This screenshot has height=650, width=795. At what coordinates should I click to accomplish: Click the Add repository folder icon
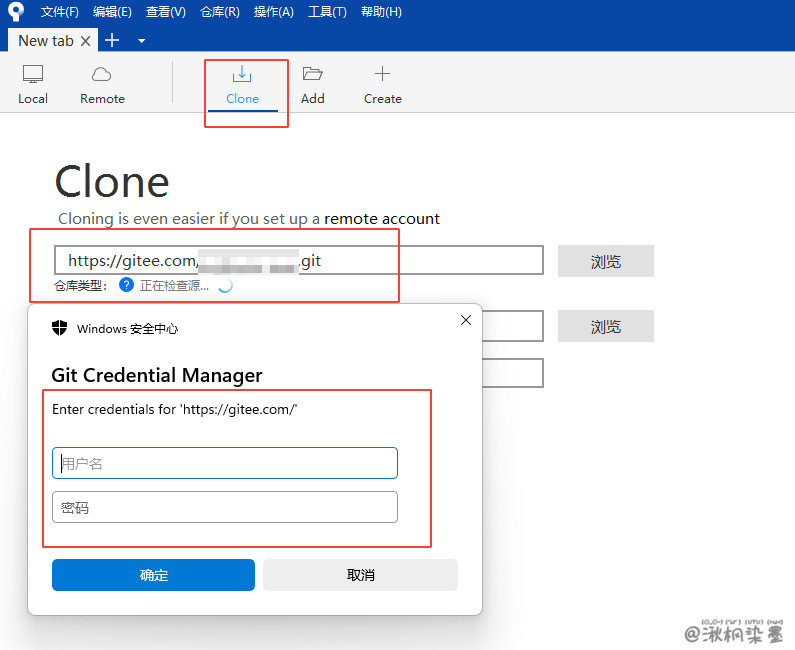[313, 75]
